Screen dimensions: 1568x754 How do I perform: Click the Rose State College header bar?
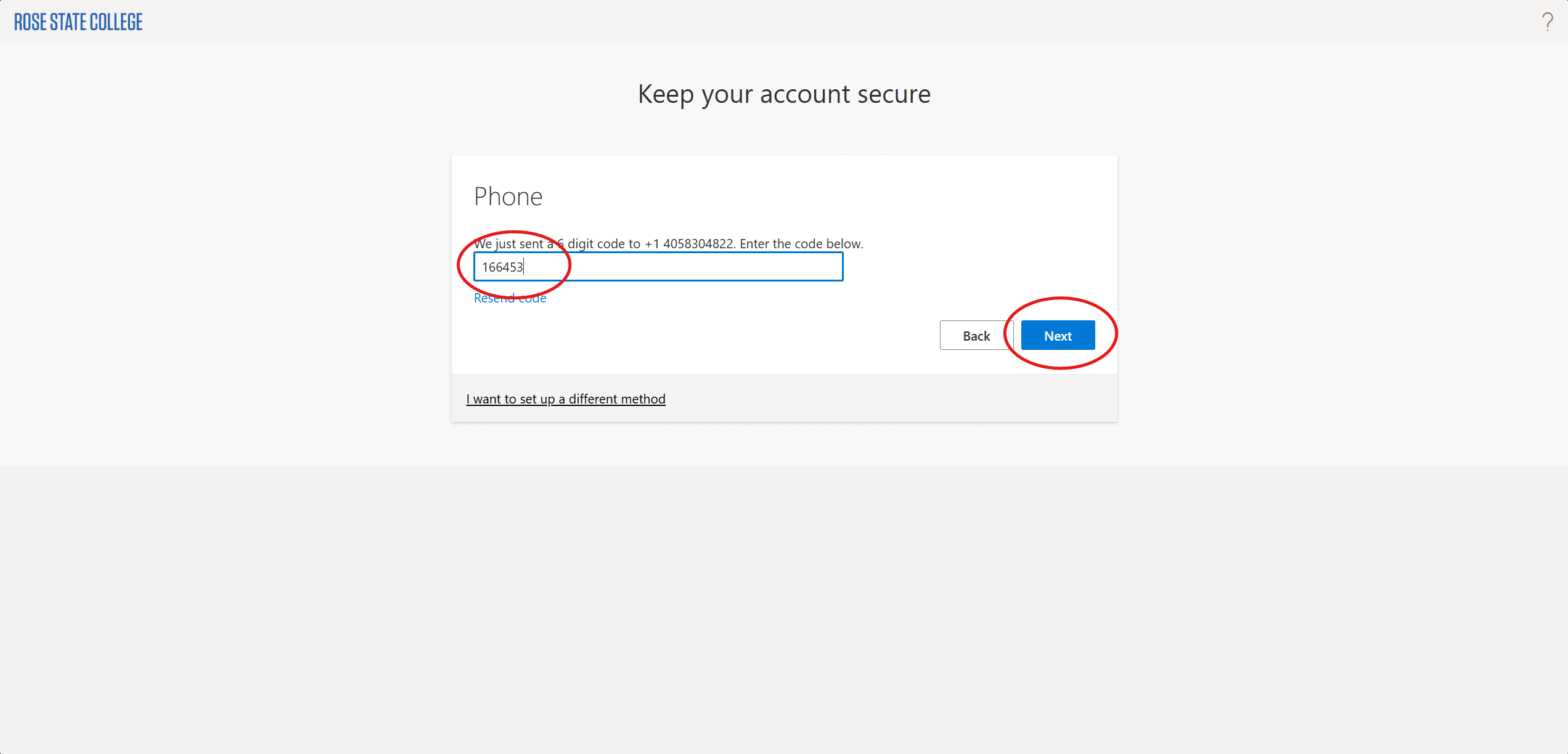783,22
